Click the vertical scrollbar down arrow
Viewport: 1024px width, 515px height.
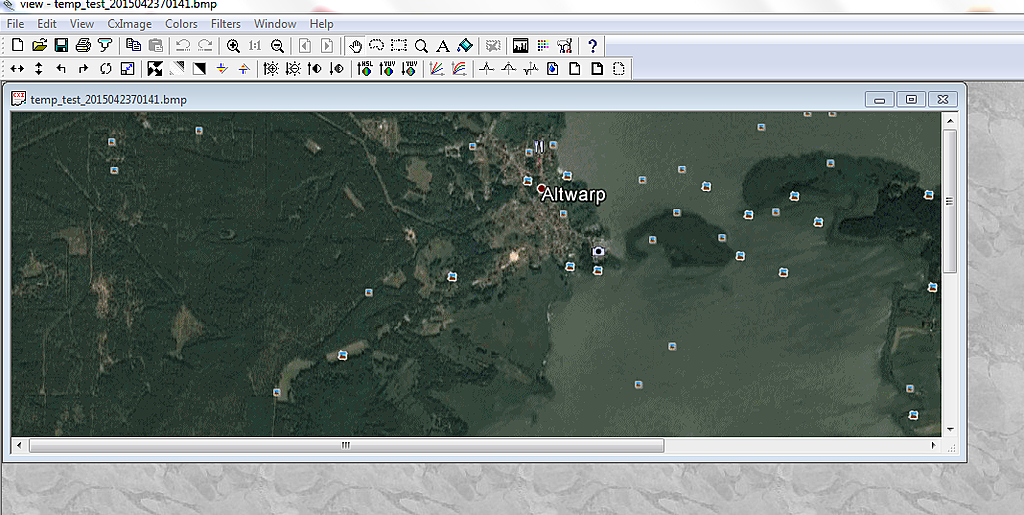coord(950,429)
